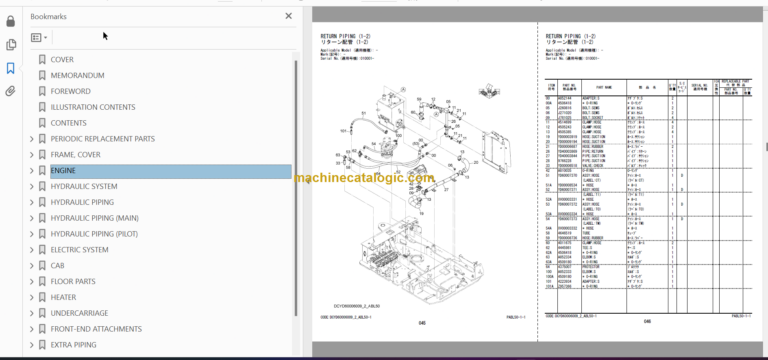768x360 pixels.
Task: Open the page thumbnails panel icon
Action: click(11, 45)
